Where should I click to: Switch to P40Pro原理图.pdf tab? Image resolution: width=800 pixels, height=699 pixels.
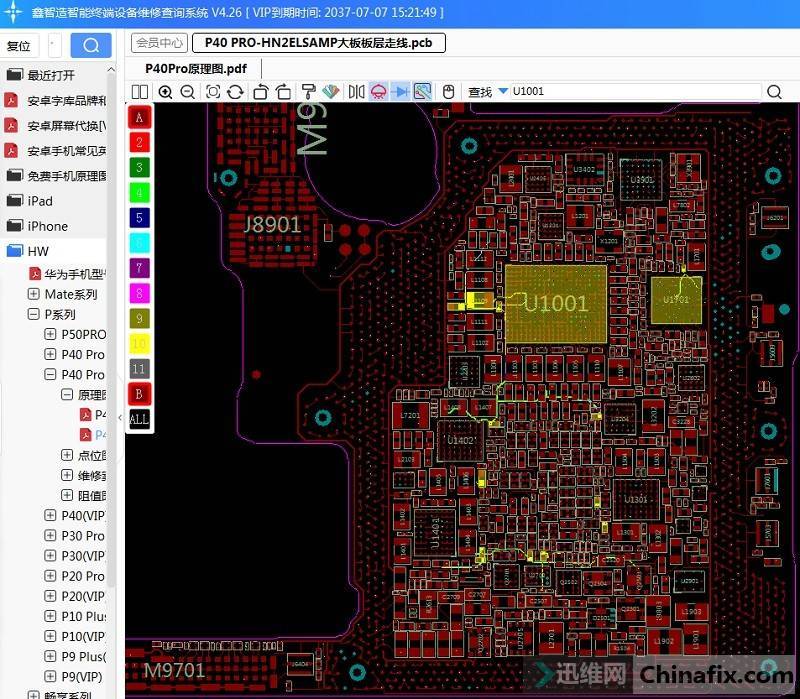(x=196, y=68)
